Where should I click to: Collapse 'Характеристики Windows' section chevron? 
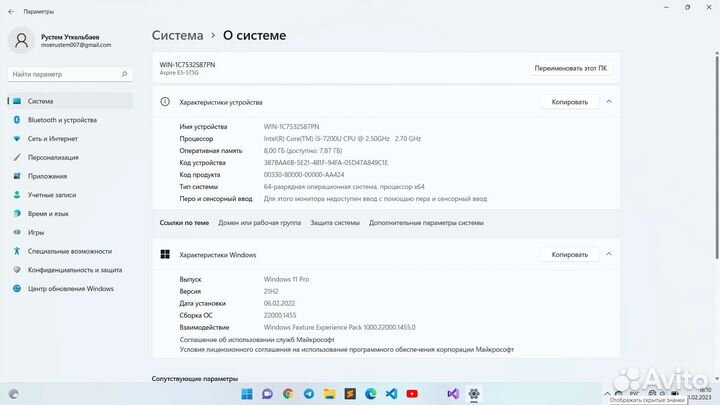pos(609,254)
